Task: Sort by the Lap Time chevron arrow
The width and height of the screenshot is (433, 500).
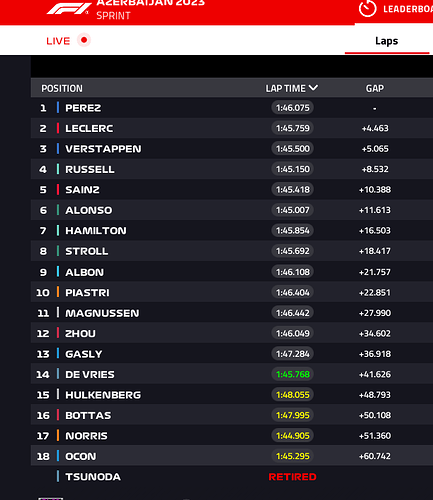Action: pos(313,88)
